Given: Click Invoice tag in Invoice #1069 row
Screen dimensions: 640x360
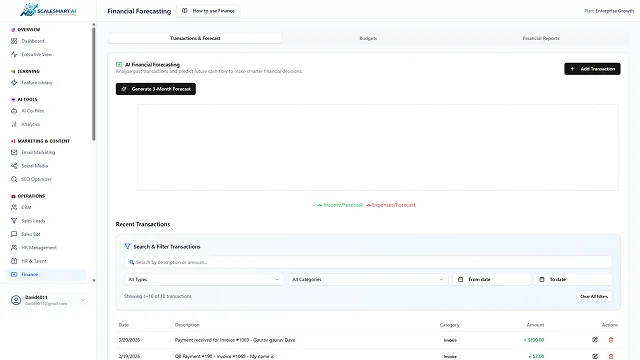Looking at the screenshot, I should tap(450, 340).
